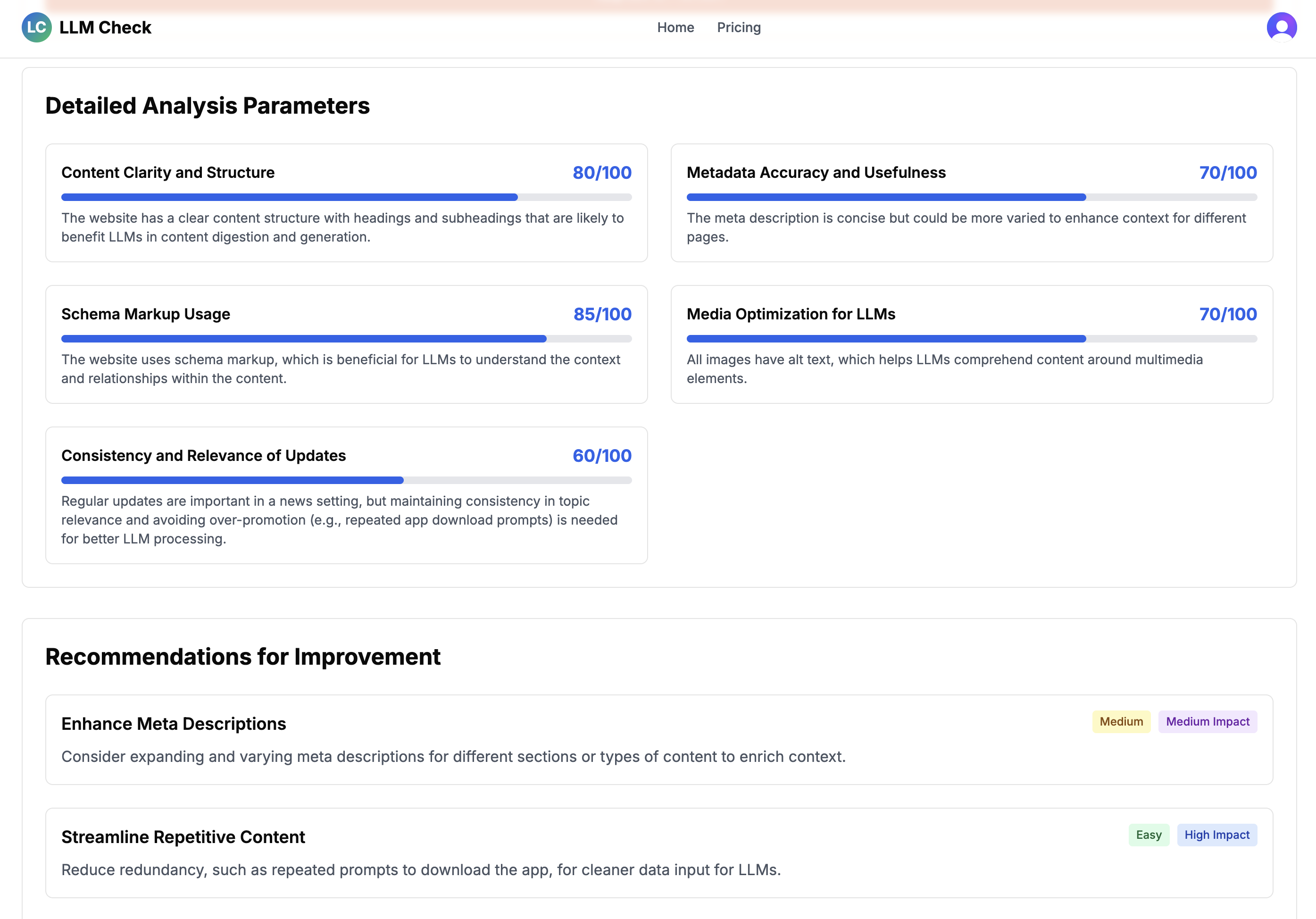Click the Detailed Analysis Parameters heading
Image resolution: width=1316 pixels, height=919 pixels.
click(x=208, y=106)
